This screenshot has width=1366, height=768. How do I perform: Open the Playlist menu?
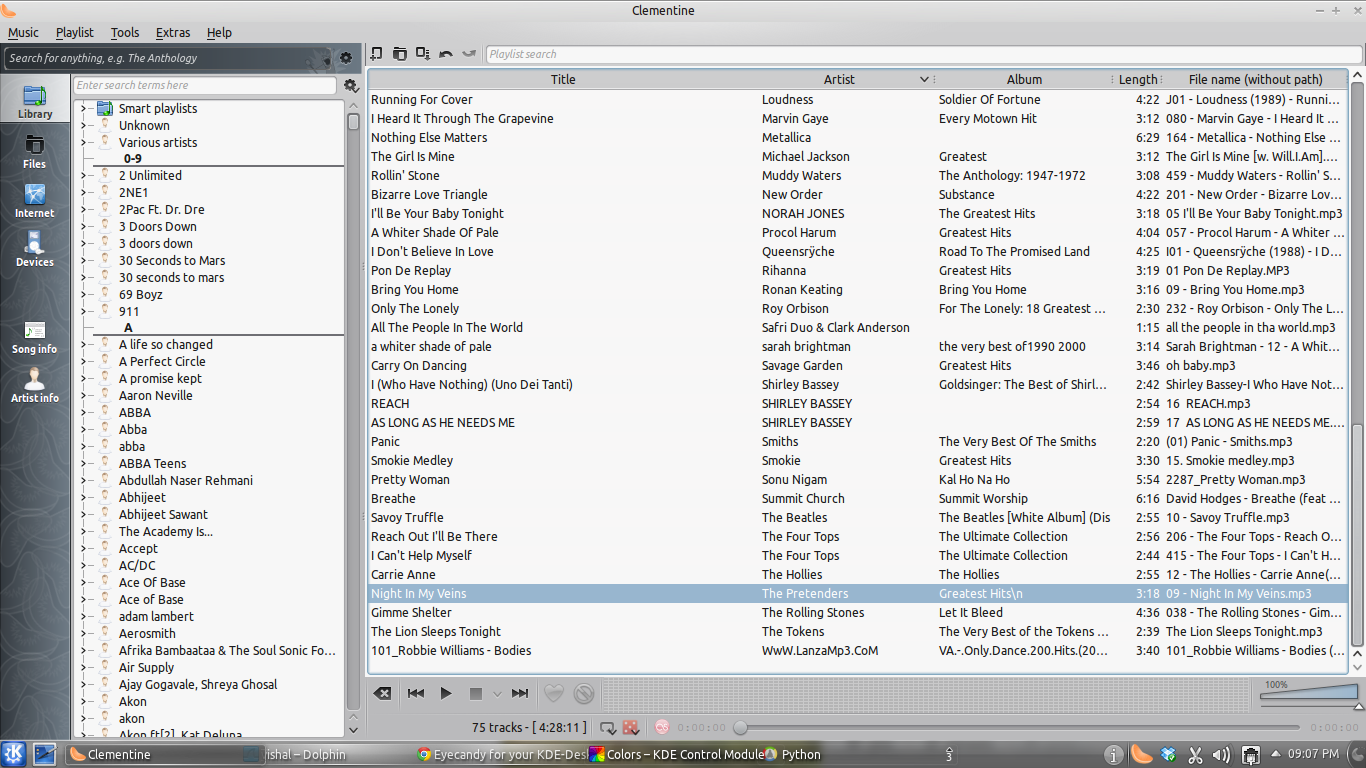click(x=75, y=33)
